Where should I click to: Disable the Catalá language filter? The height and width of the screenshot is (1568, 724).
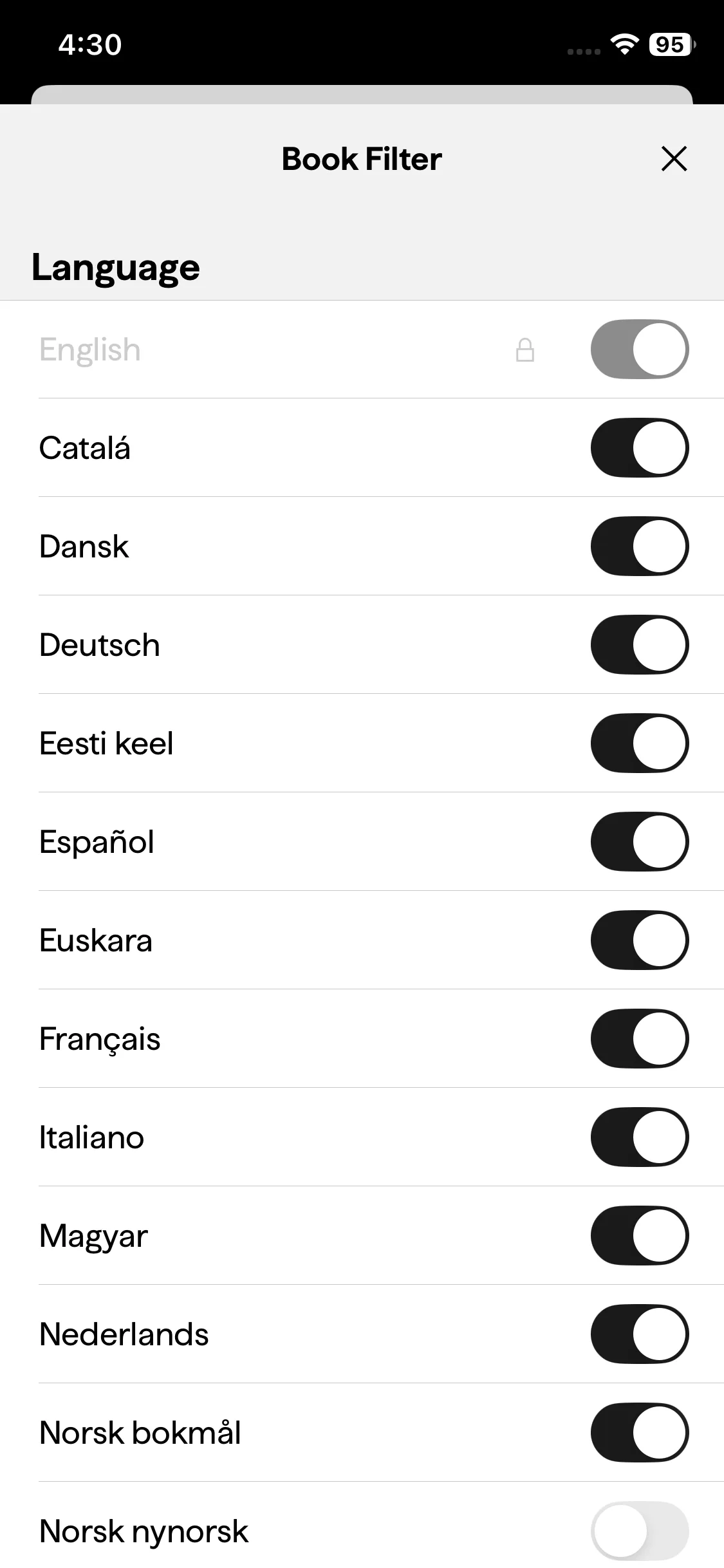[x=639, y=448]
